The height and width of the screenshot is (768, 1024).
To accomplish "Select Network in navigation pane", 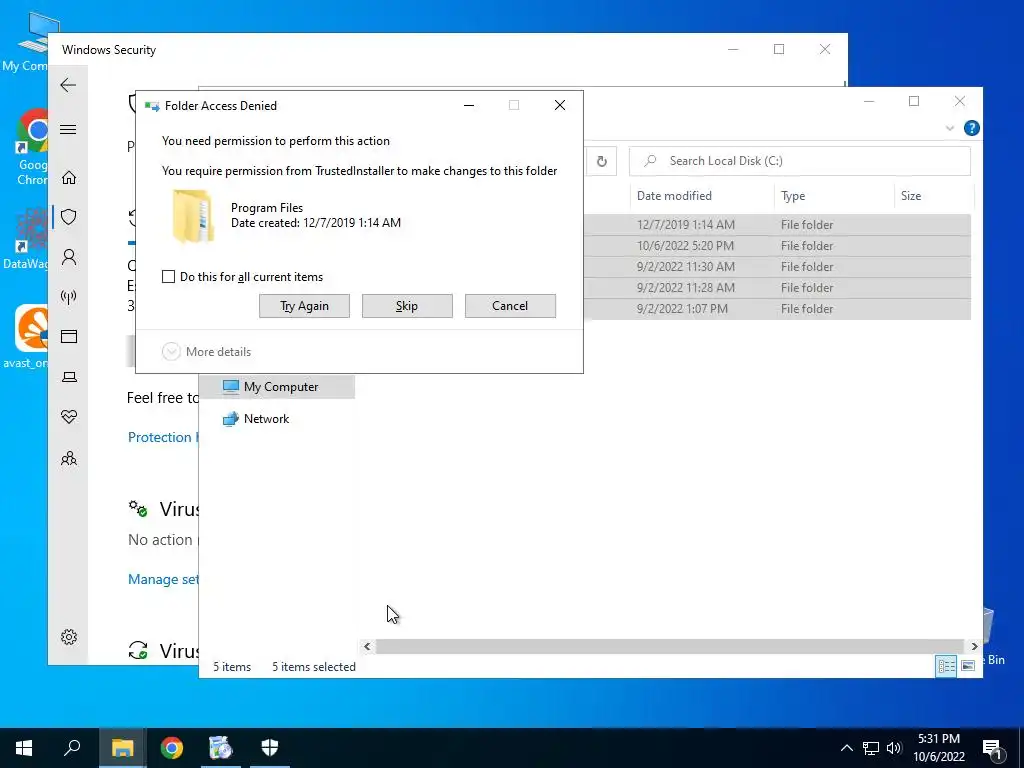I will 266,419.
